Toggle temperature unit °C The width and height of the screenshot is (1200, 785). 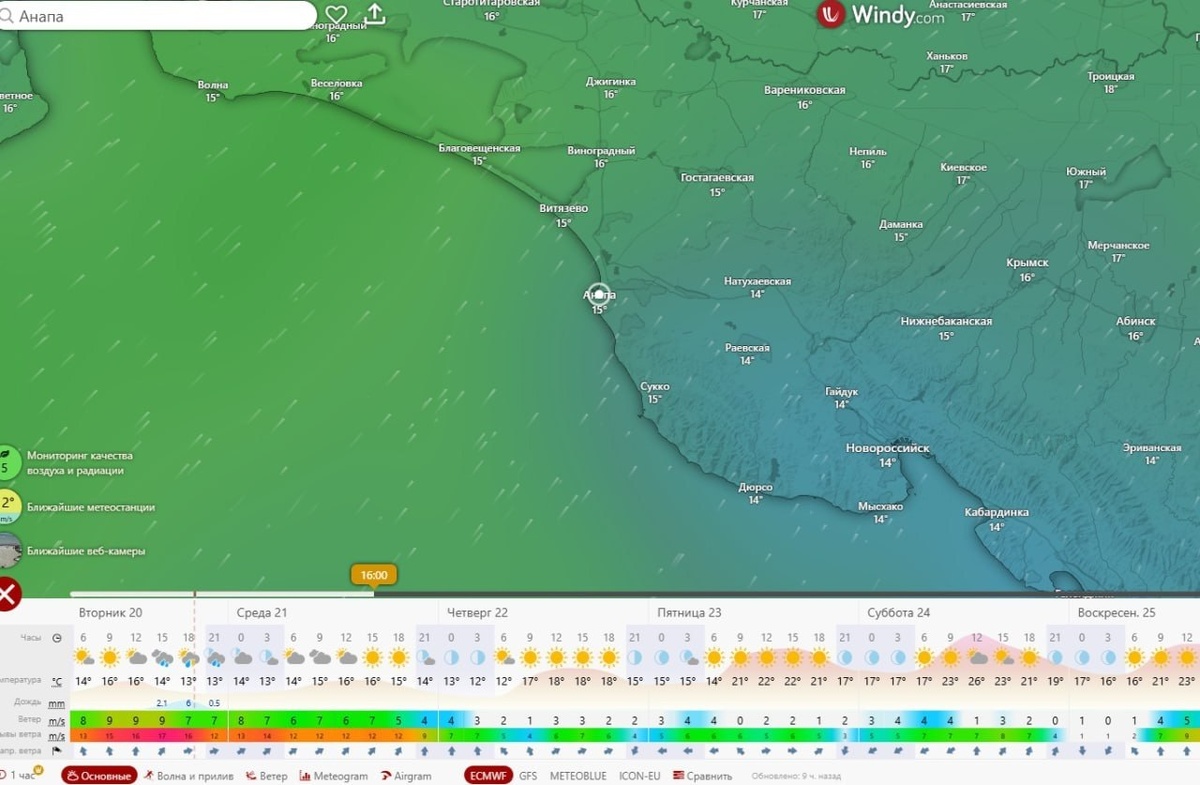click(57, 682)
